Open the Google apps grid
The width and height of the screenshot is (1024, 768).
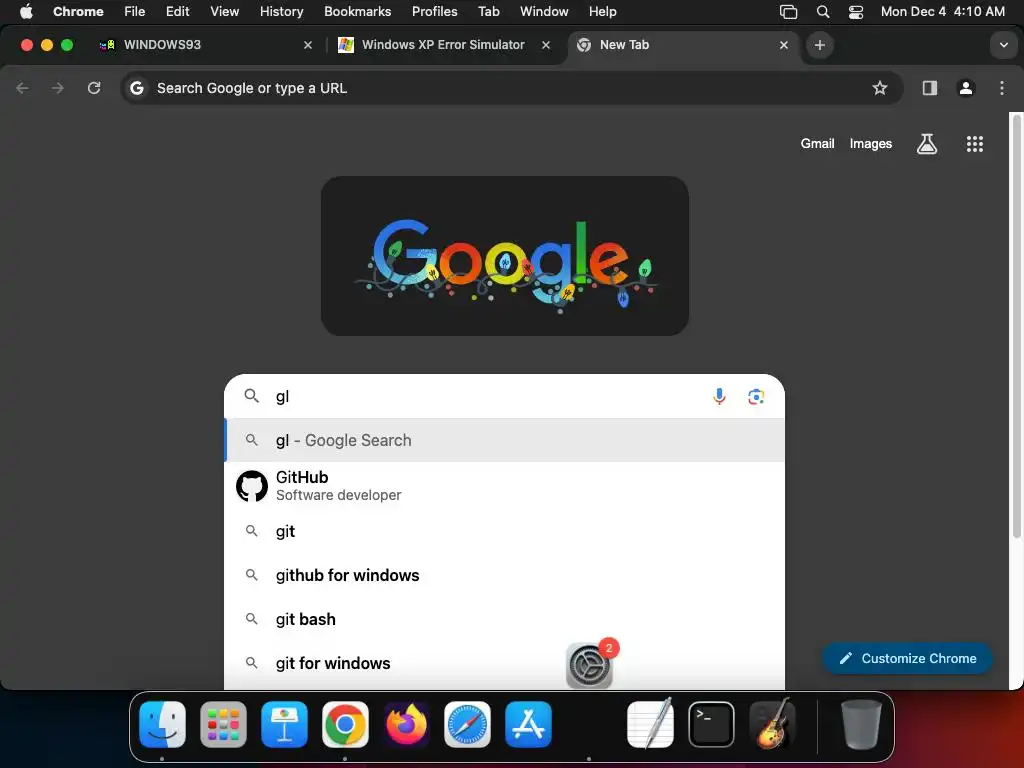pos(974,144)
